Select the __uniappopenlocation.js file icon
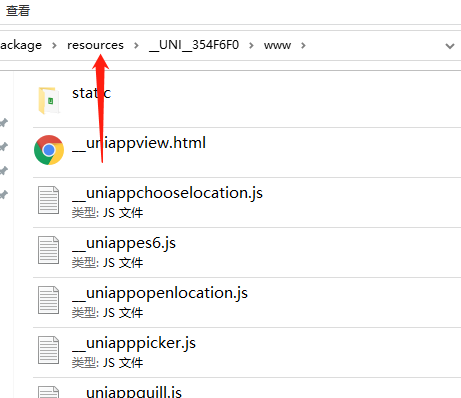Screen dimensions: 461x398 pos(49,300)
